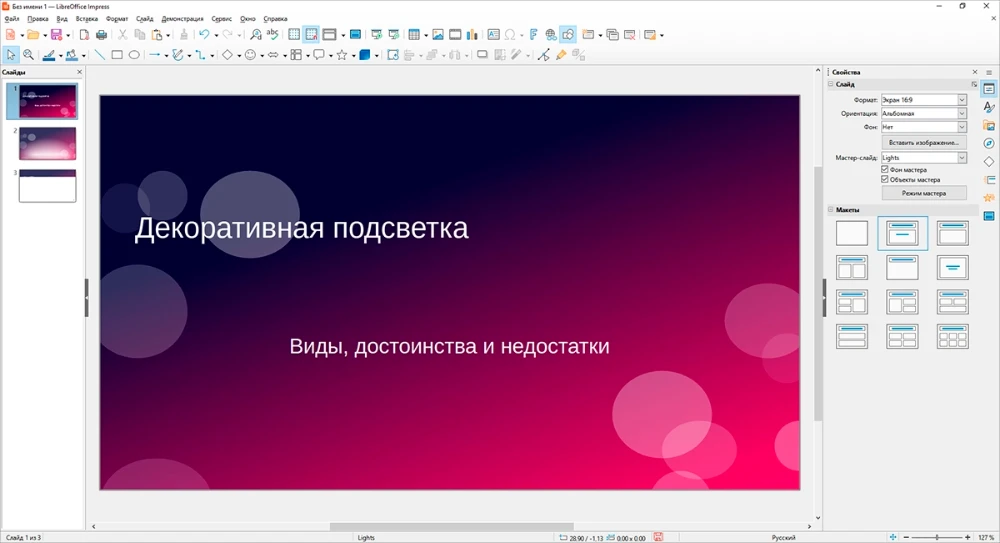1000x543 pixels.
Task: Close the 'Слайды' panel
Action: click(x=79, y=72)
